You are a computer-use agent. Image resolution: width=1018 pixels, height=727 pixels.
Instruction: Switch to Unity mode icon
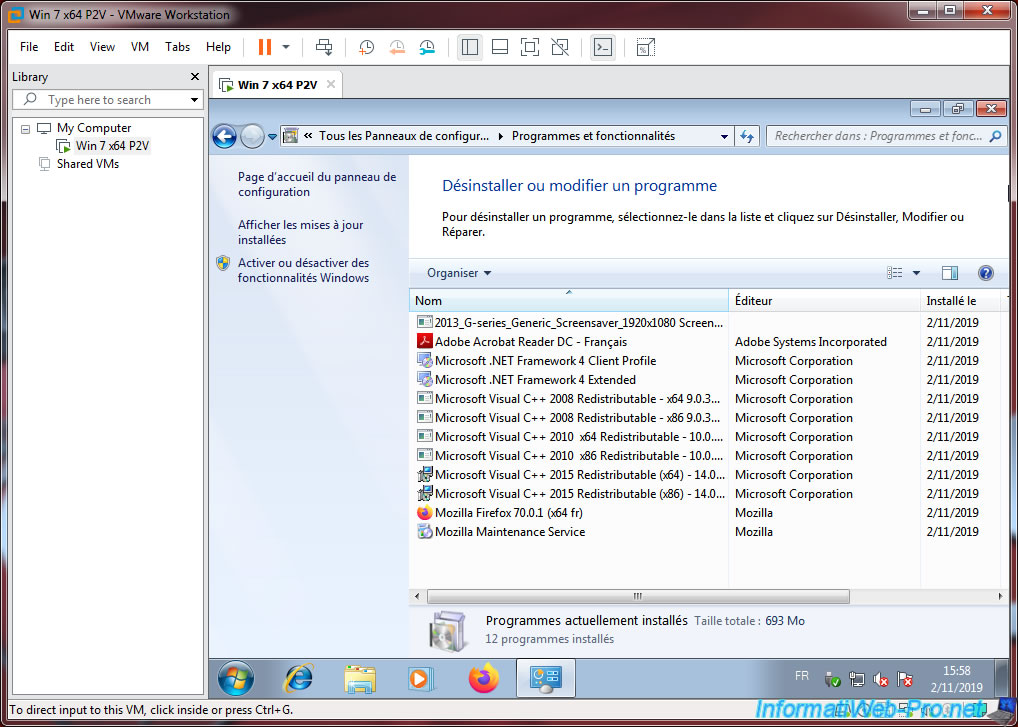pyautogui.click(x=560, y=47)
